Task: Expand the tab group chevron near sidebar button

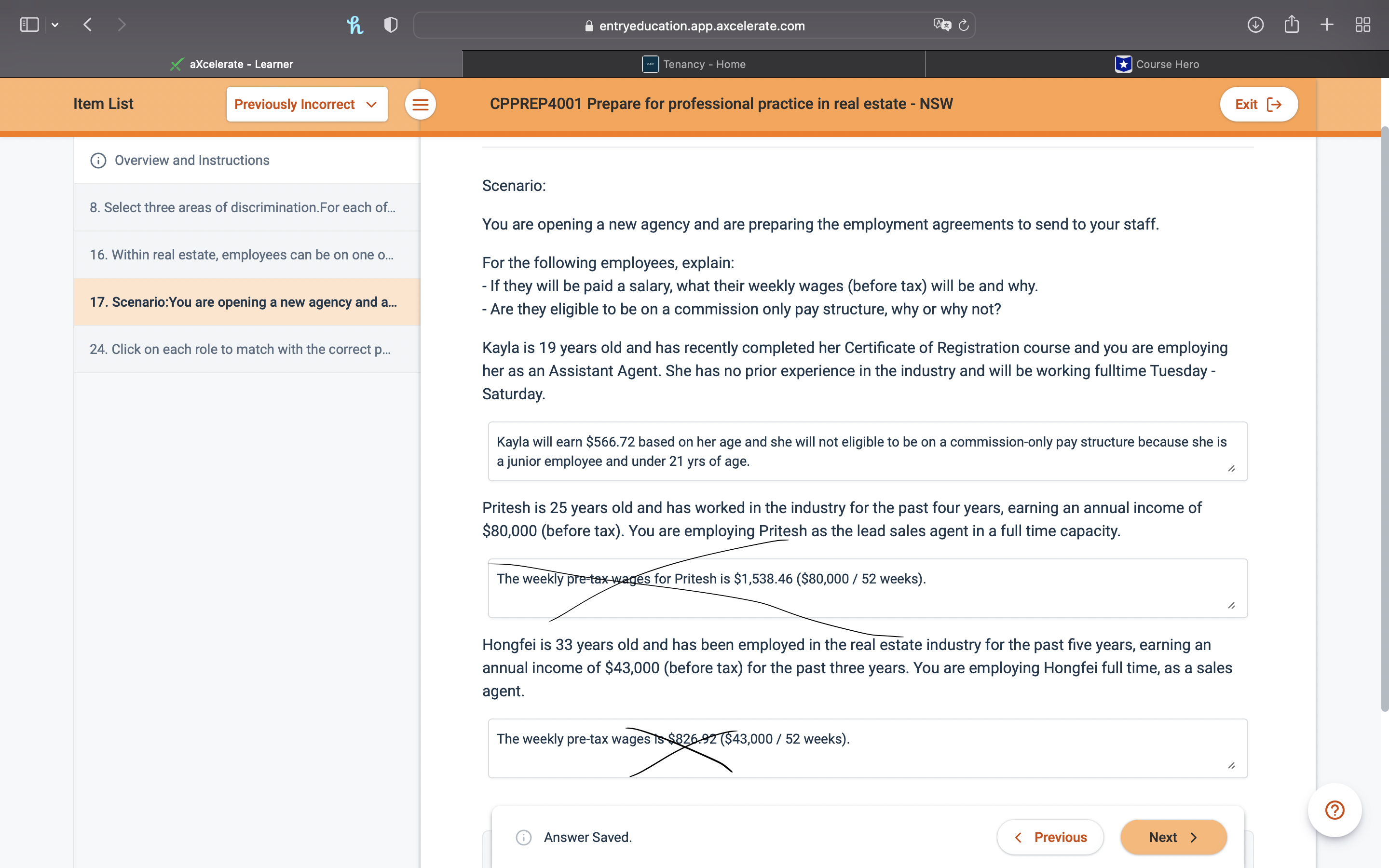Action: [x=55, y=24]
